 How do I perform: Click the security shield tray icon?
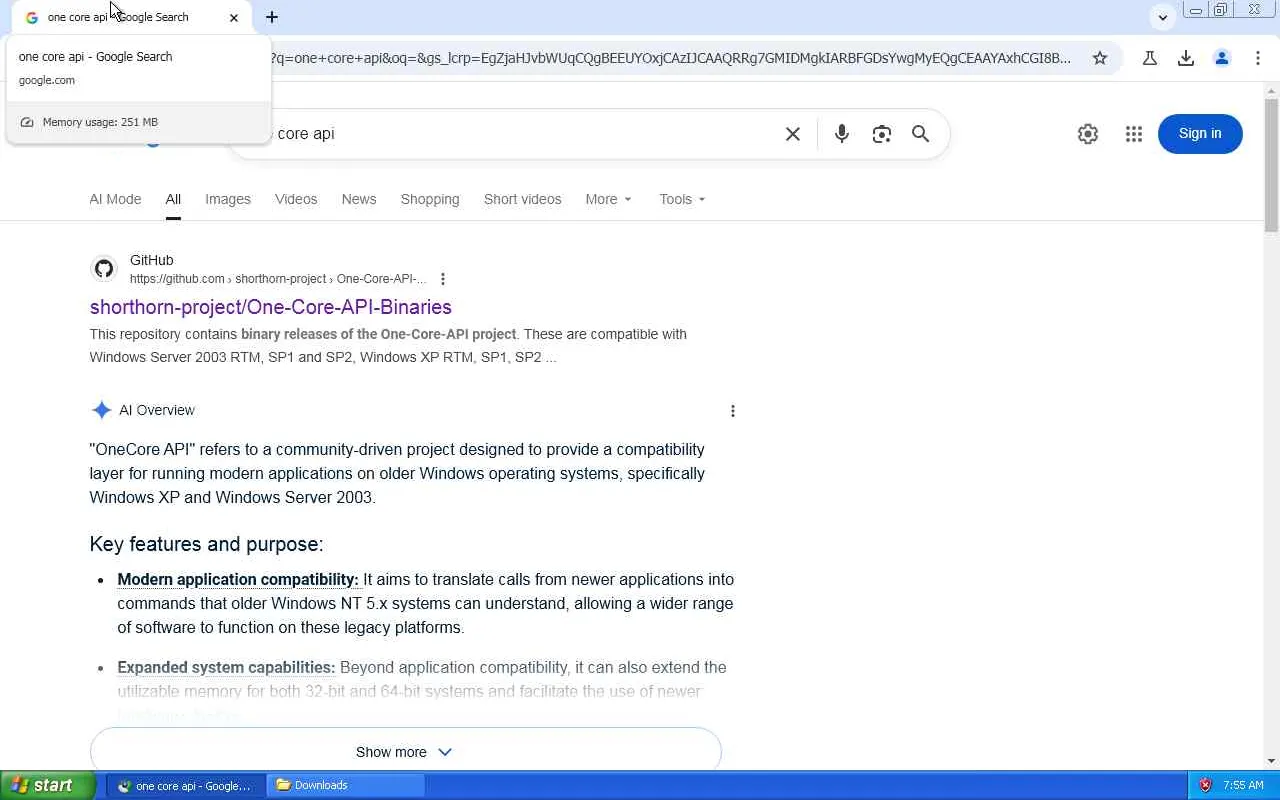(x=1205, y=786)
